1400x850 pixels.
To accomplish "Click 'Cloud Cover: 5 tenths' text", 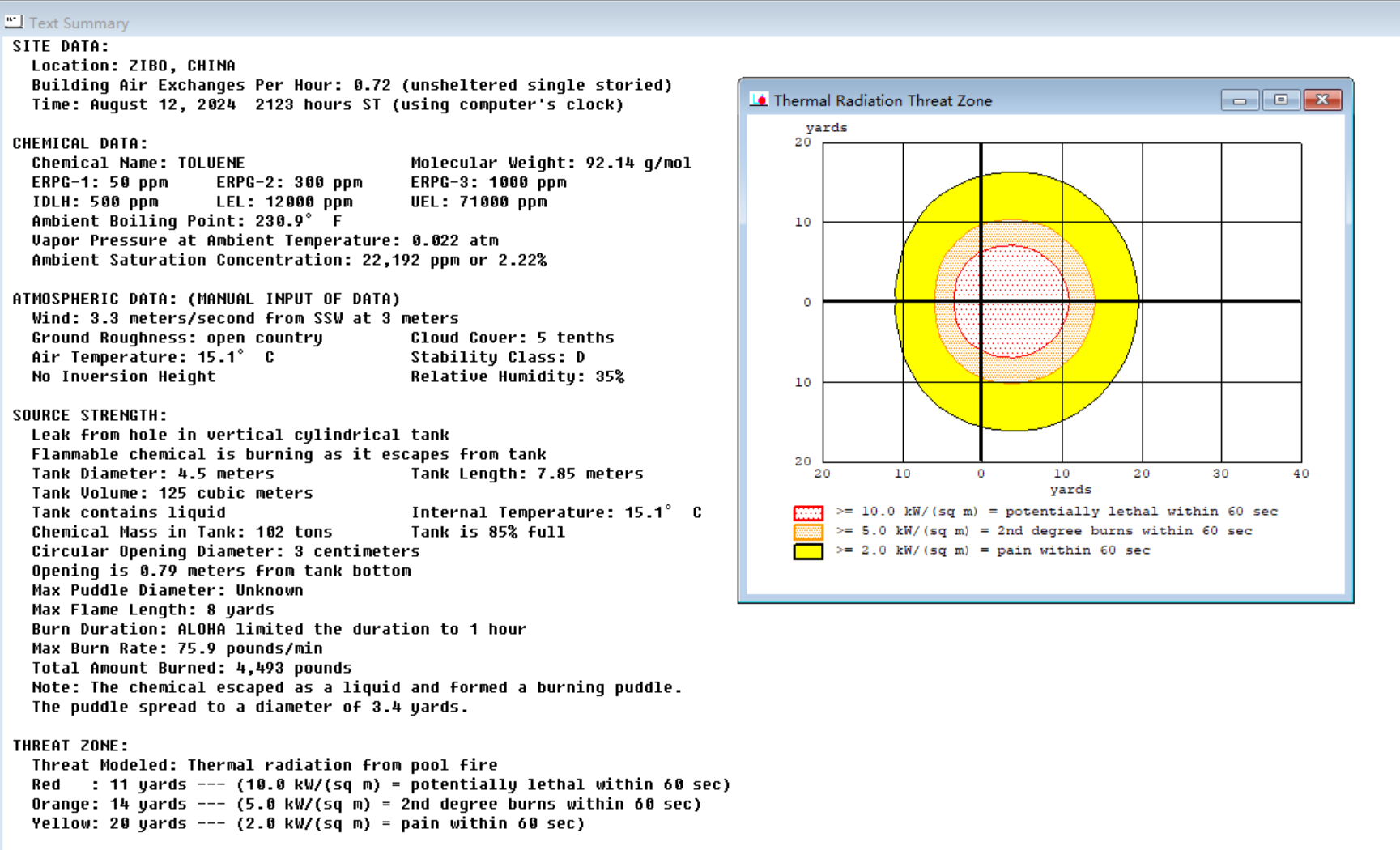I will (x=512, y=338).
